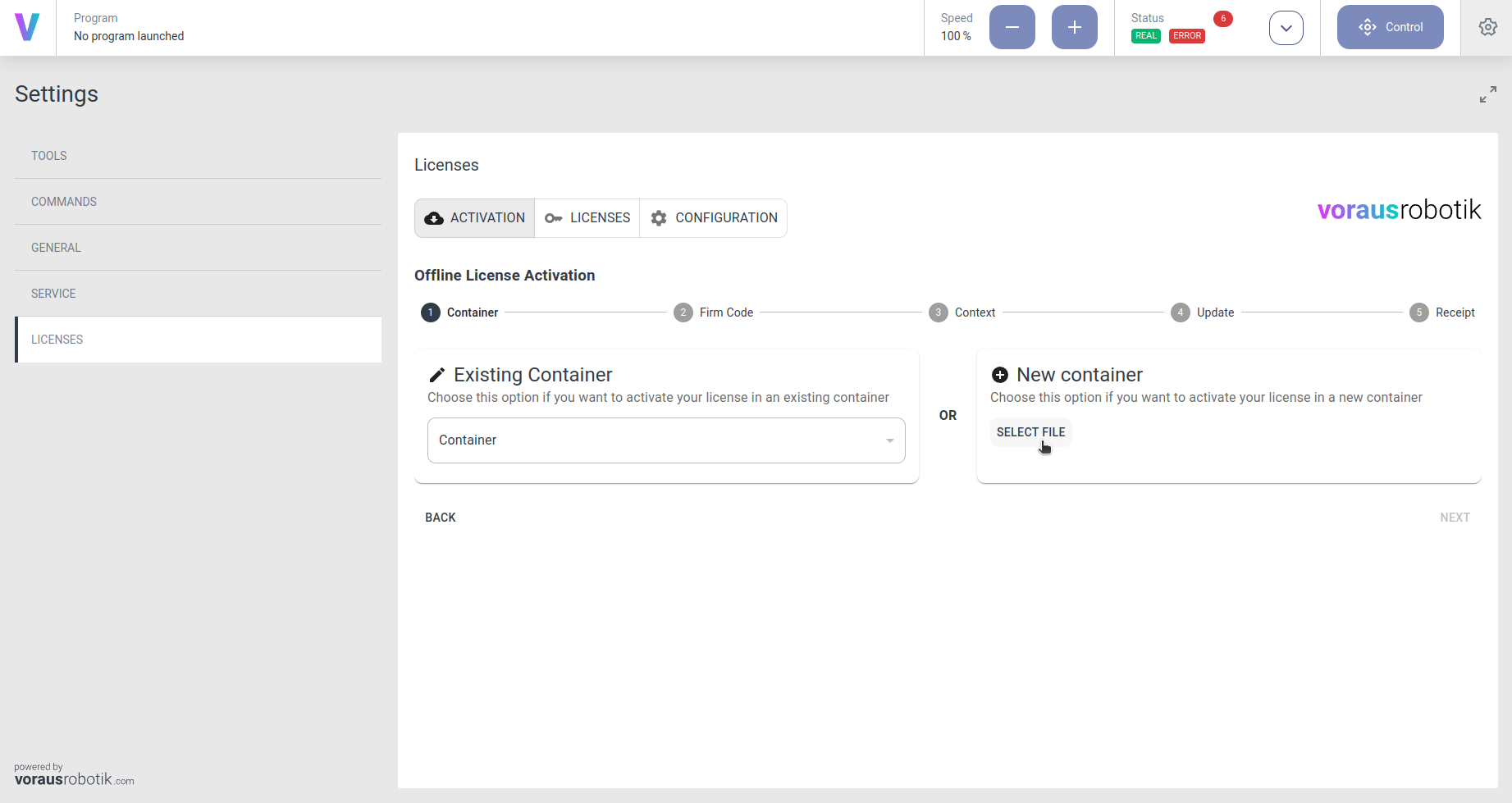Open settings via the gear icon
This screenshot has height=803, width=1512.
coord(1487,27)
